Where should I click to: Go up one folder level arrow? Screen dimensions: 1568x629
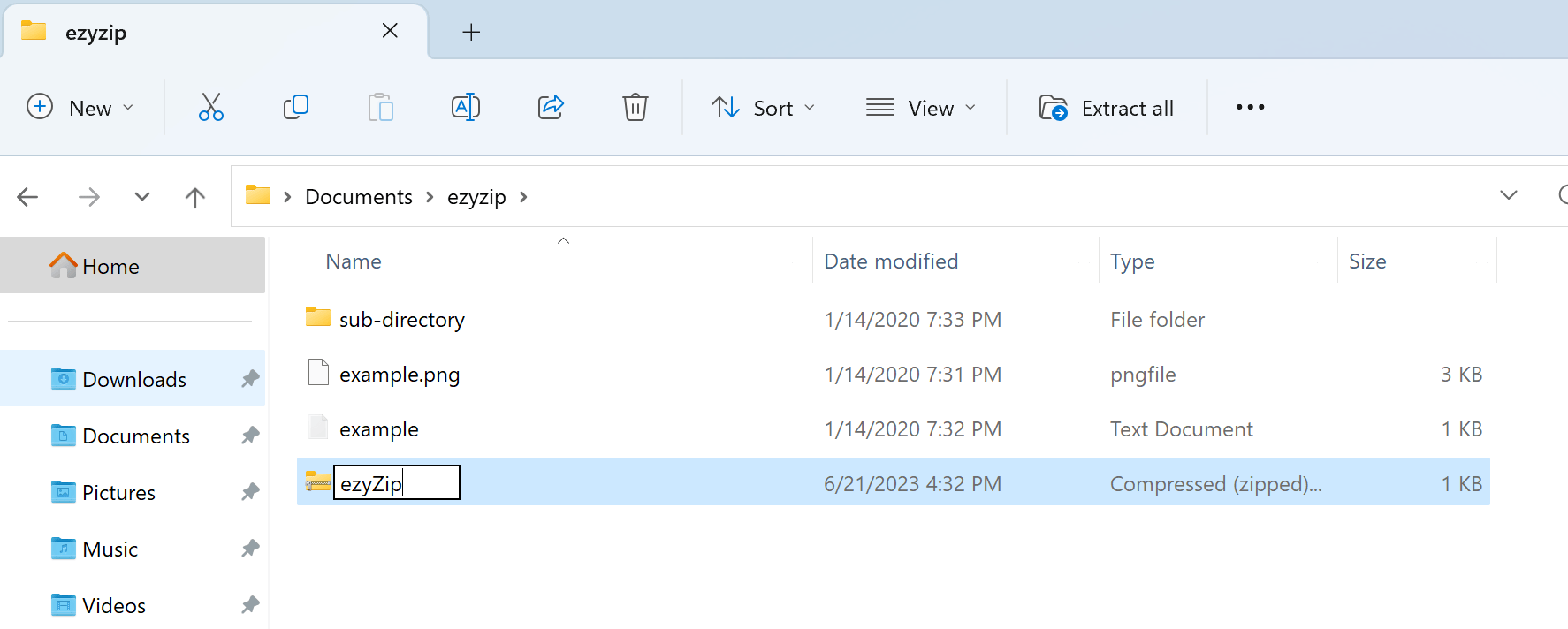pyautogui.click(x=195, y=196)
